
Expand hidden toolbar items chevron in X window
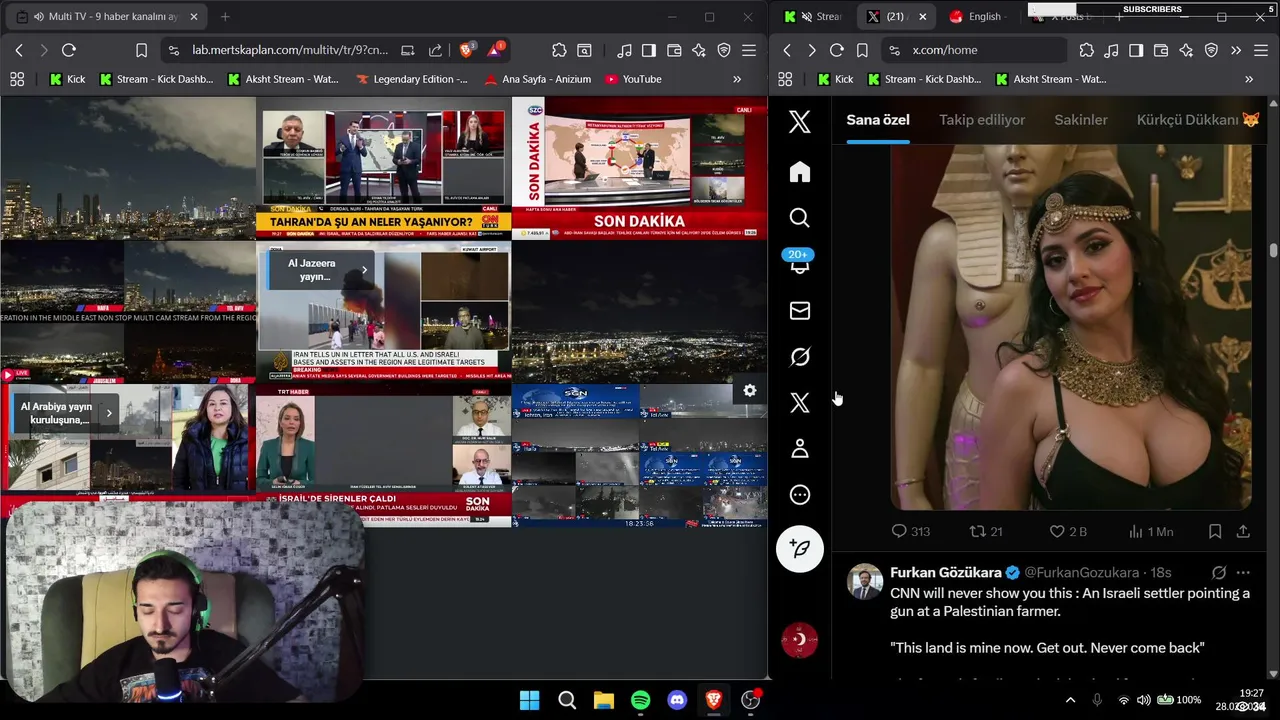coord(1236,50)
